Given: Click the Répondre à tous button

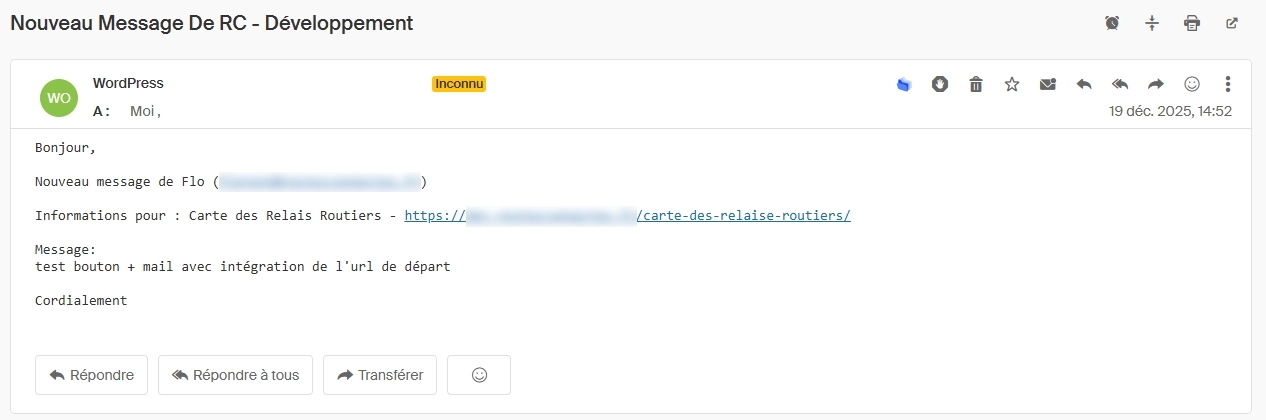Looking at the screenshot, I should 235,375.
